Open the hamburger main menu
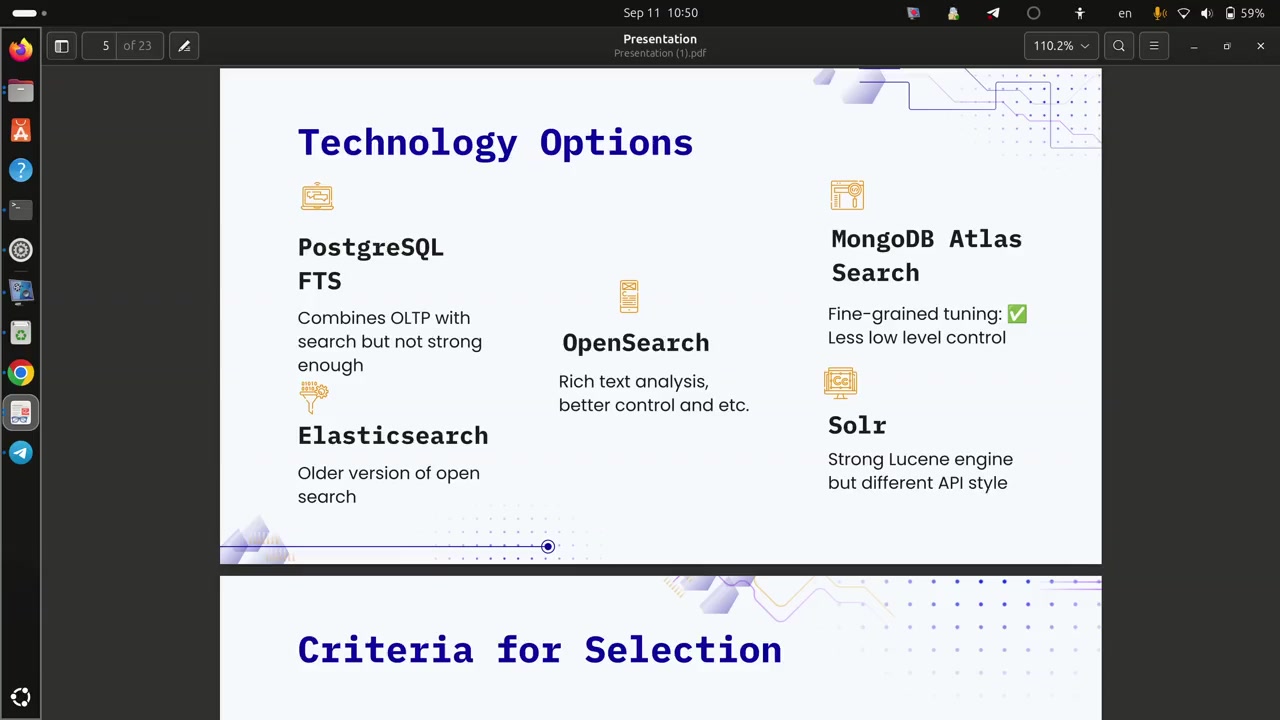Screen dimensions: 1280x720 pyautogui.click(x=1154, y=46)
